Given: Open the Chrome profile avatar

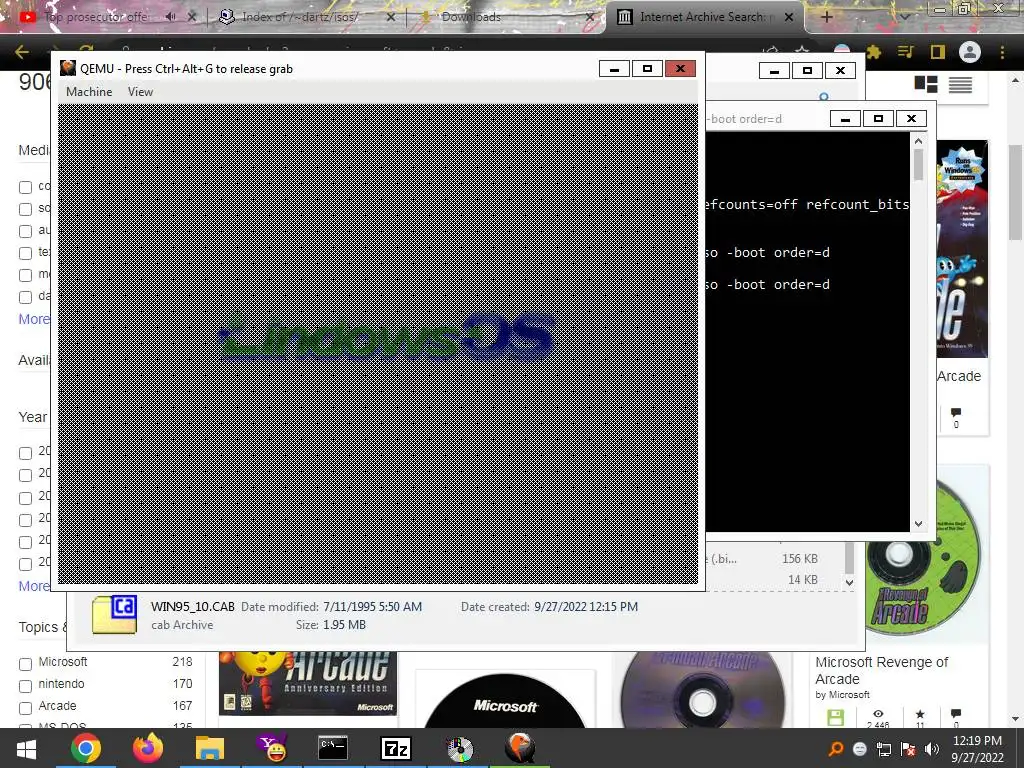Looking at the screenshot, I should [x=970, y=52].
